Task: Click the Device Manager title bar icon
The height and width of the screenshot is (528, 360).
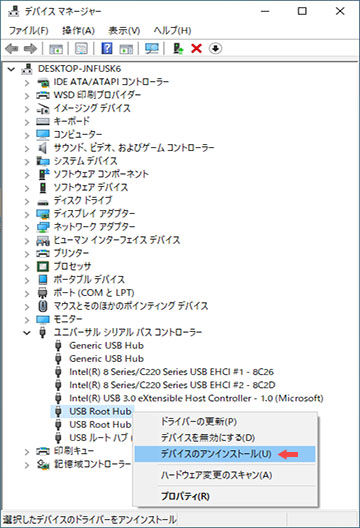Action: [x=13, y=11]
